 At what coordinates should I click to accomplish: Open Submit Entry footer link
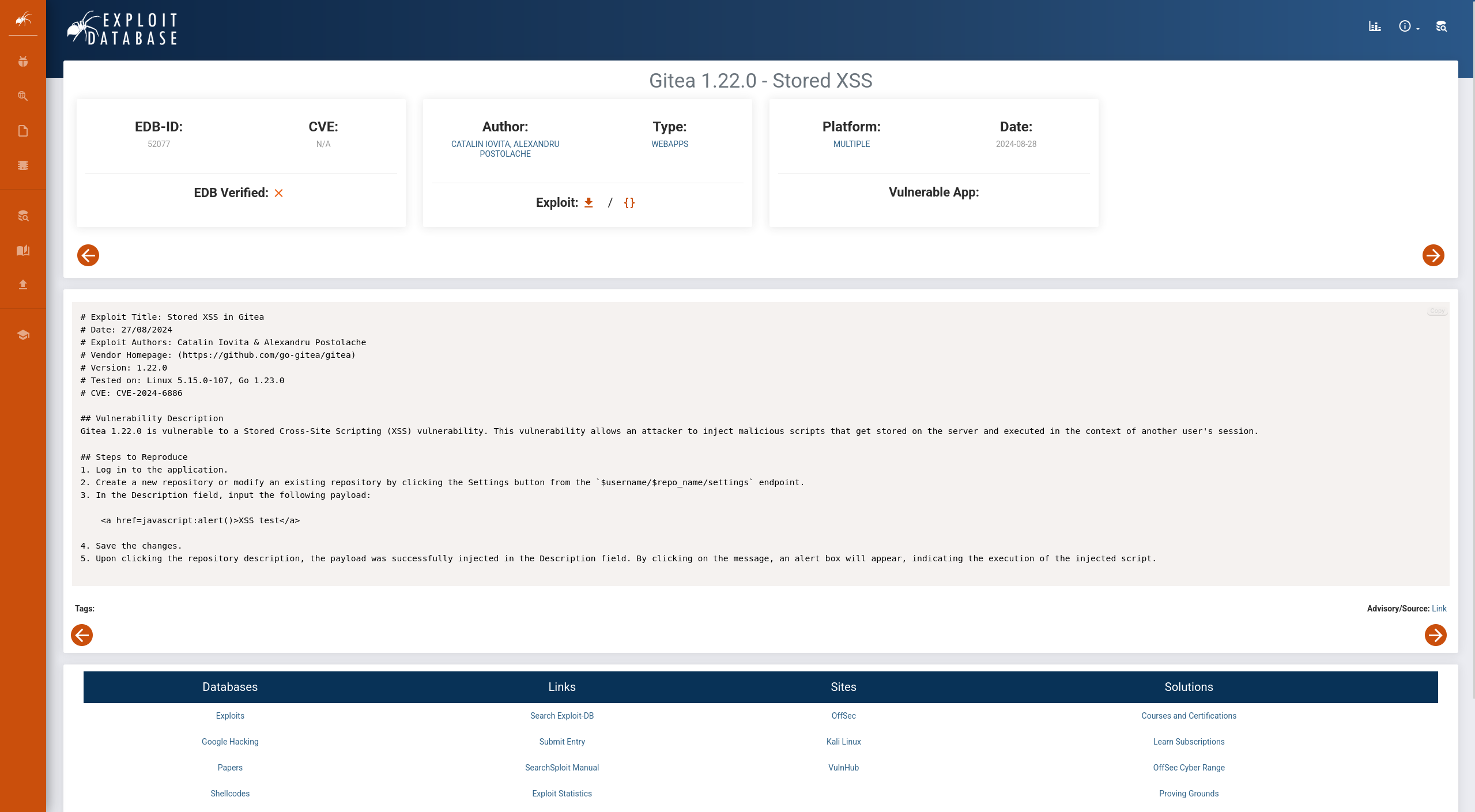tap(562, 742)
